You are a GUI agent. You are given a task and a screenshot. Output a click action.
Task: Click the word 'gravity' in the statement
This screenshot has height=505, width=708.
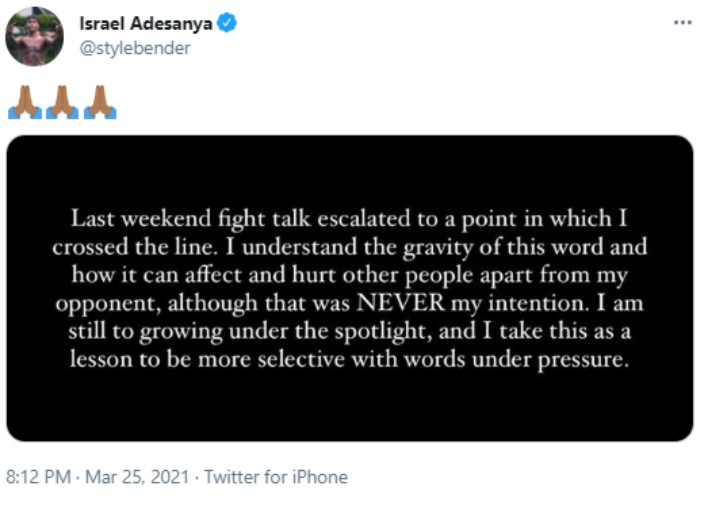click(x=438, y=248)
